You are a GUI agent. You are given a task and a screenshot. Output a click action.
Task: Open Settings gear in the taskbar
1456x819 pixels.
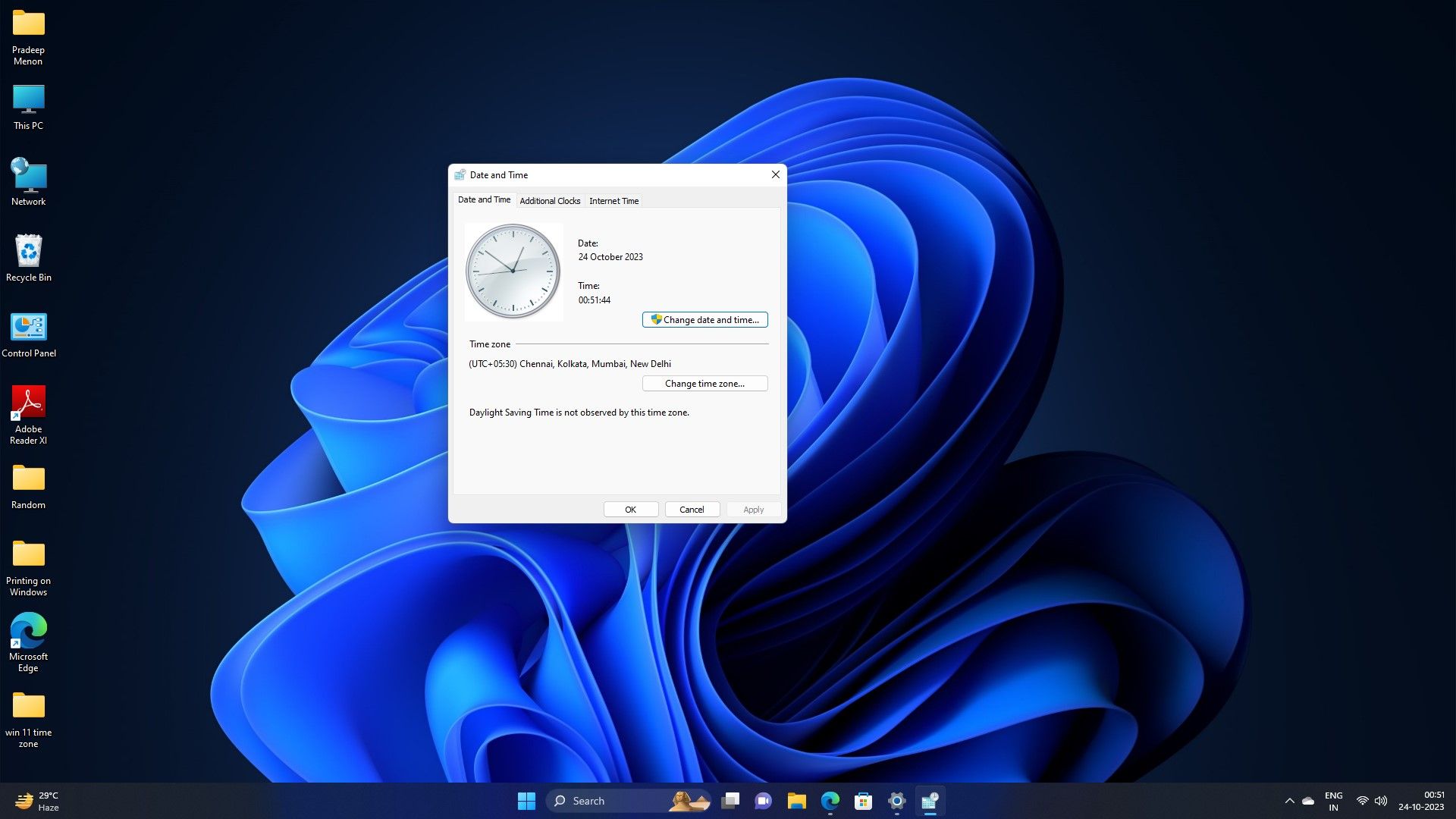[x=896, y=801]
